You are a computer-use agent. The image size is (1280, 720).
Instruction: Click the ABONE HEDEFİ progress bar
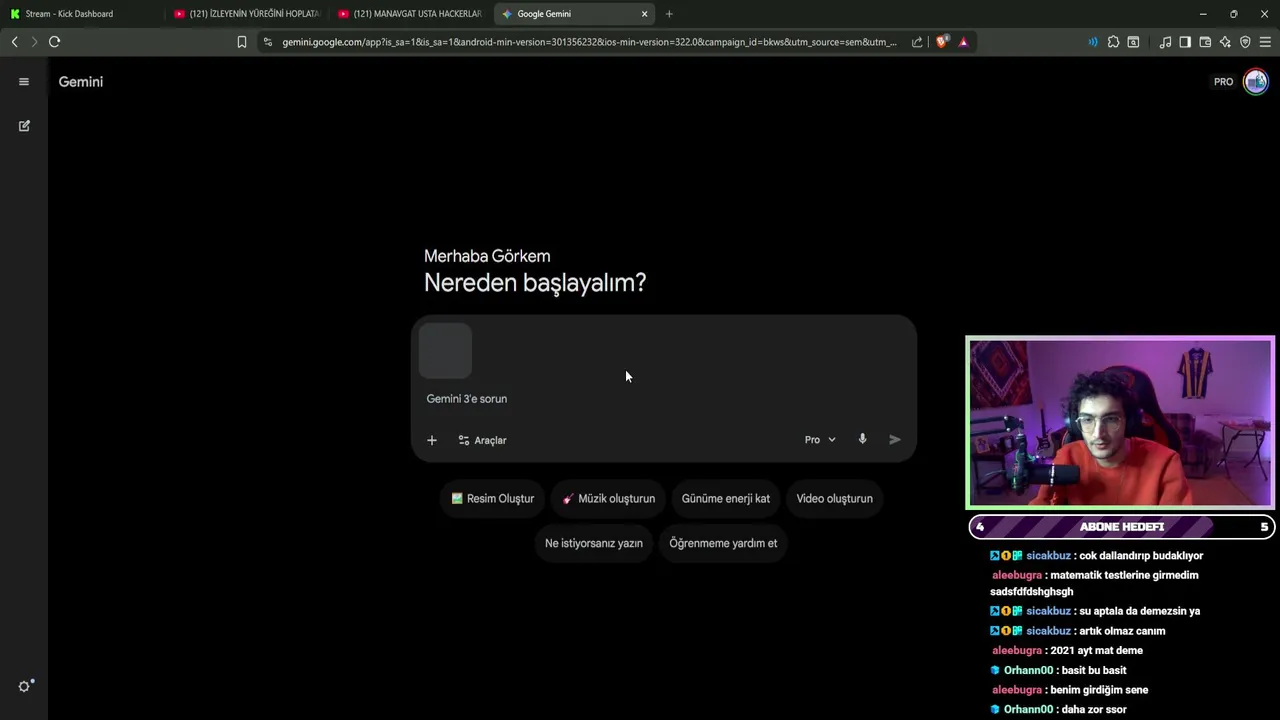tap(1121, 527)
